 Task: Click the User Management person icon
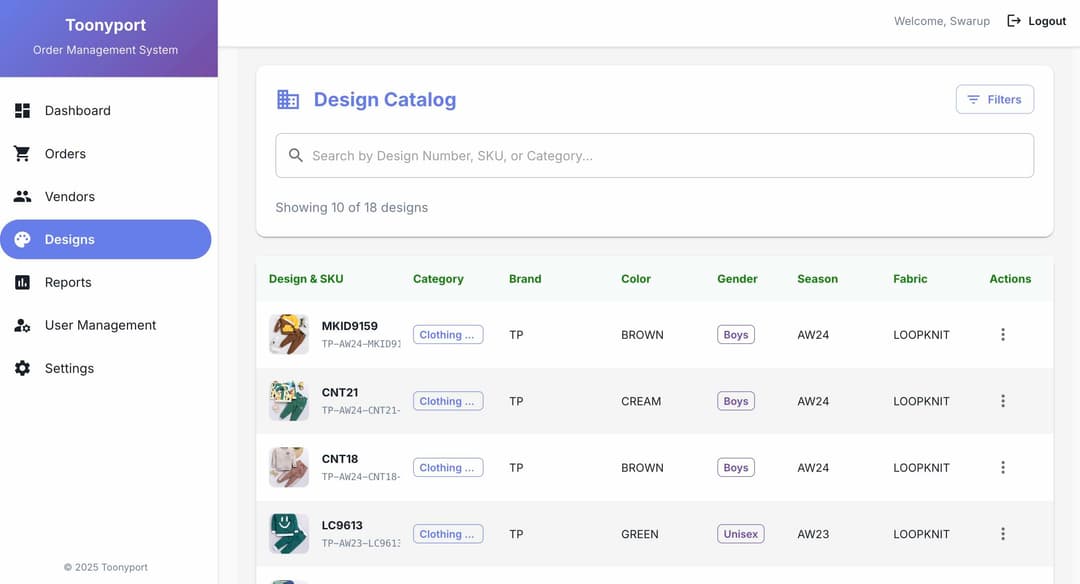(22, 325)
